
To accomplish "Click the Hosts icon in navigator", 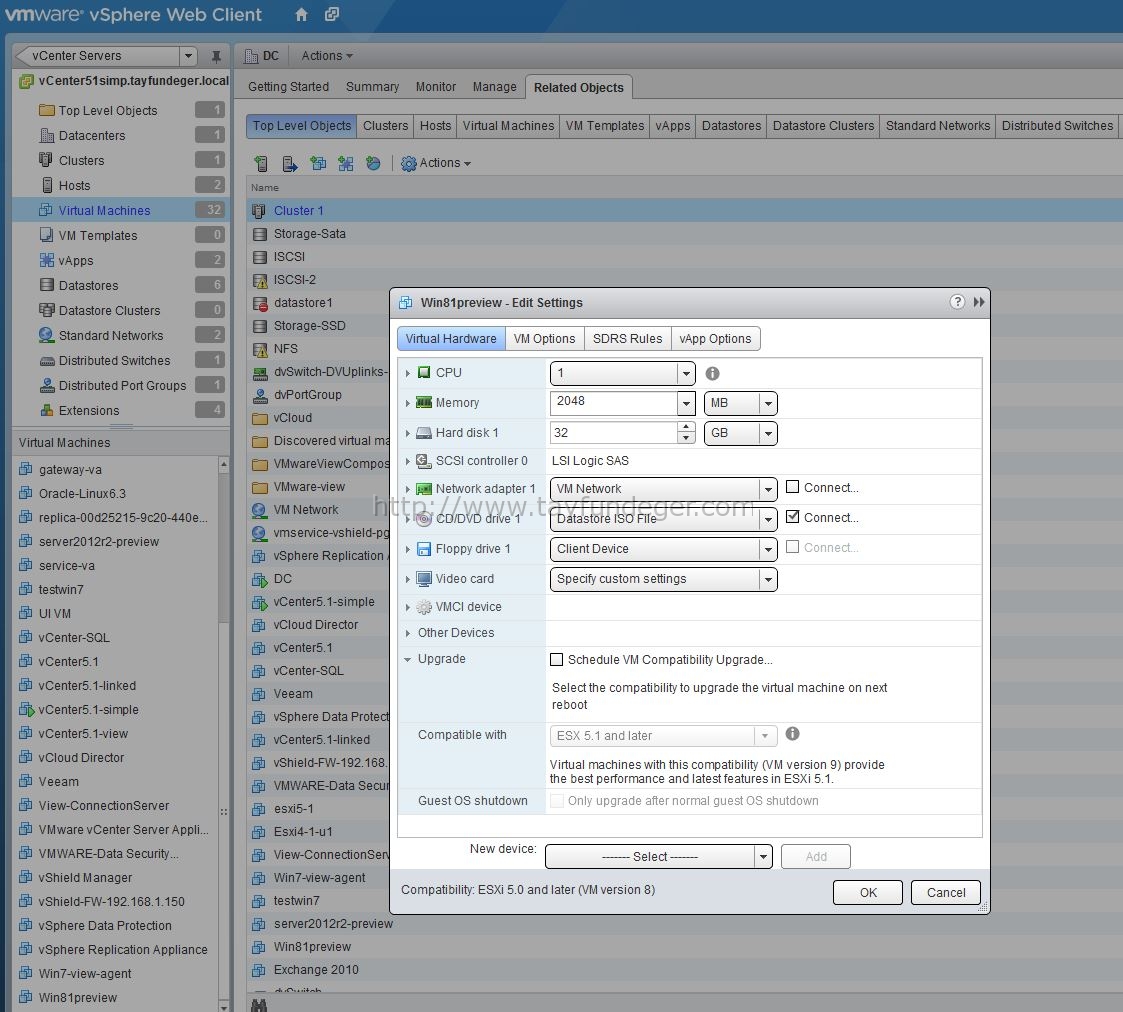I will 47,185.
